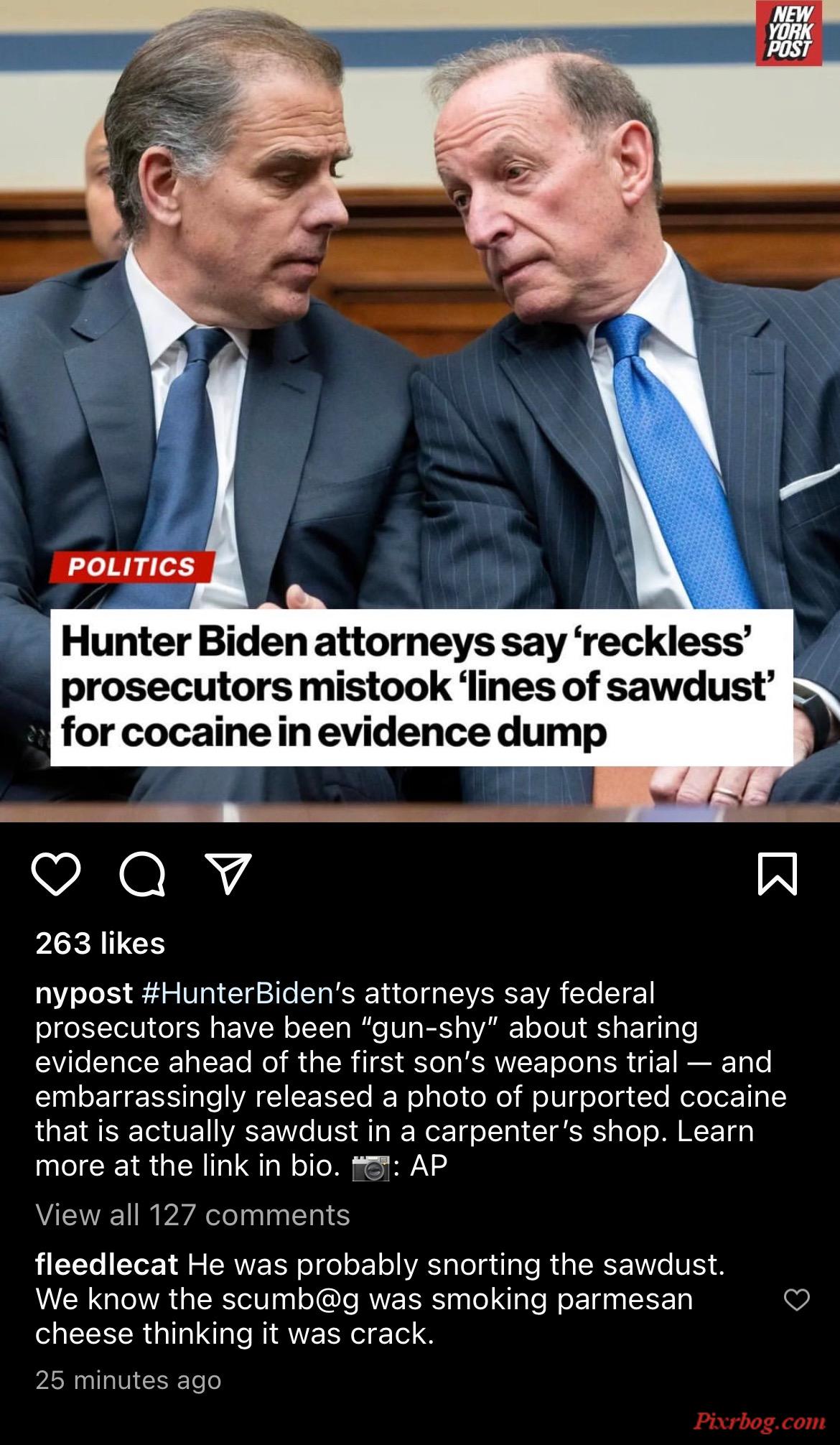840x1445 pixels.
Task: Tap the 25 minutes ago timestamp
Action: (x=129, y=1380)
